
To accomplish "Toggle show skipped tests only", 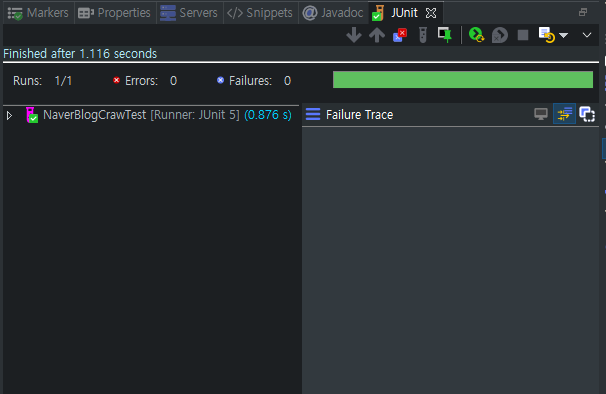I will (x=423, y=35).
